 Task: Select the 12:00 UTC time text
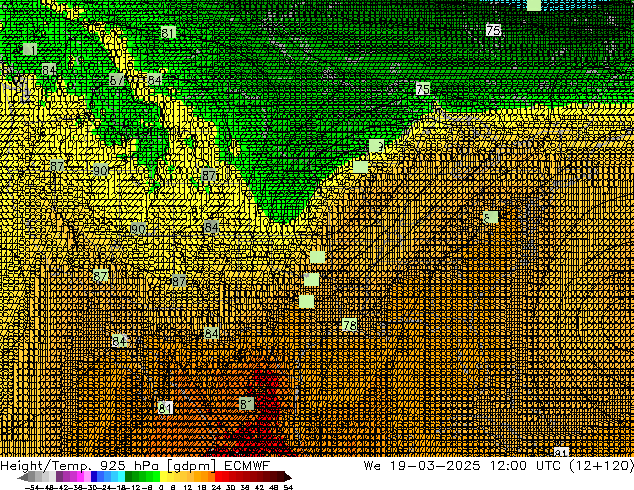pos(525,465)
